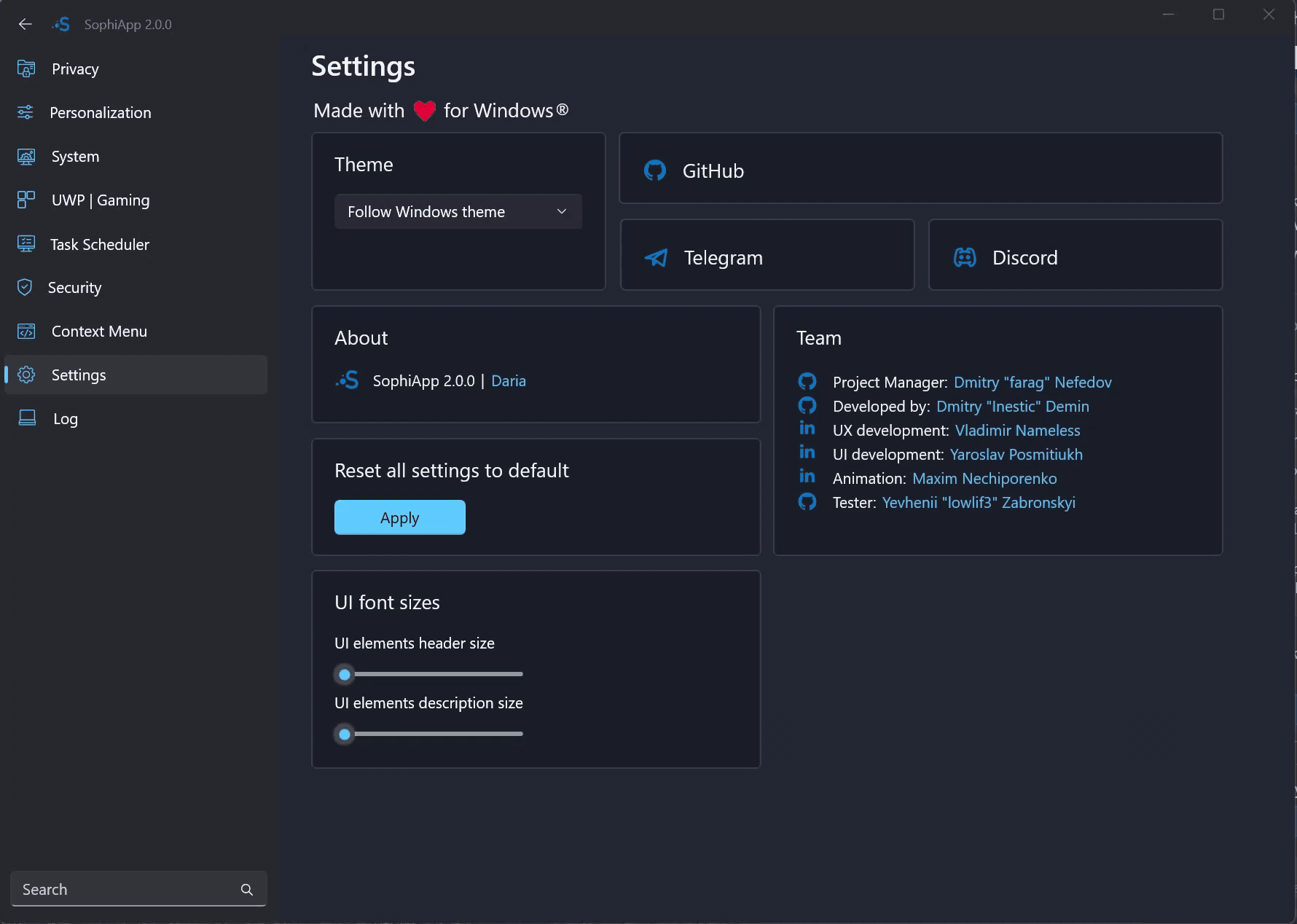Select Settings in the sidebar
This screenshot has width=1297, height=924.
(x=79, y=375)
